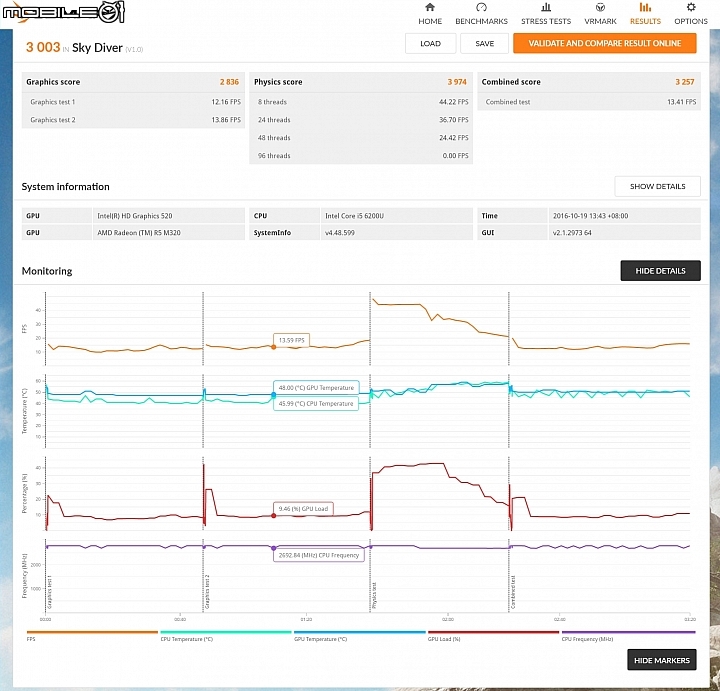Viewport: 720px width, 691px height.
Task: Click the Graphics score value 2 836
Action: [x=229, y=82]
